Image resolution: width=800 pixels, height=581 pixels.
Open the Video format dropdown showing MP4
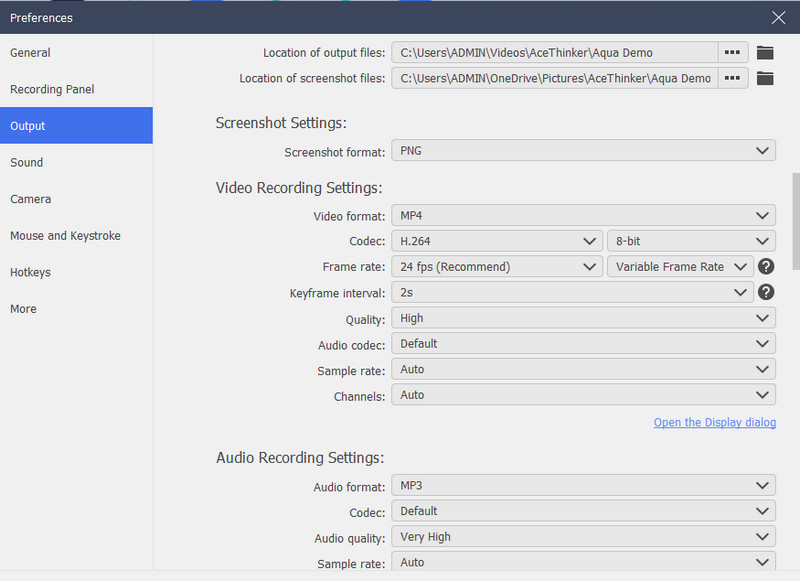tap(583, 214)
